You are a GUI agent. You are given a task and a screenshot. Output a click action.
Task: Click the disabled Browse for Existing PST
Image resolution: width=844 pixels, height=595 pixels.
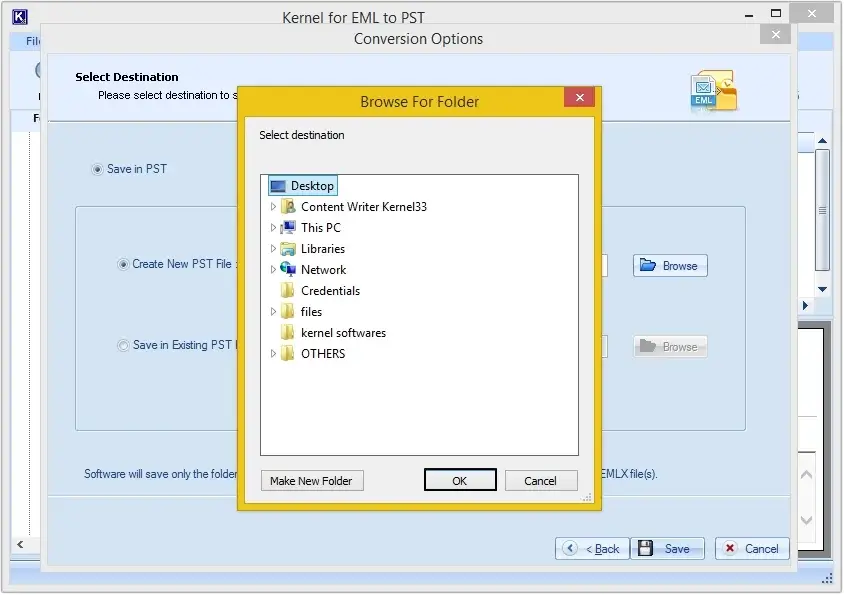tap(670, 347)
